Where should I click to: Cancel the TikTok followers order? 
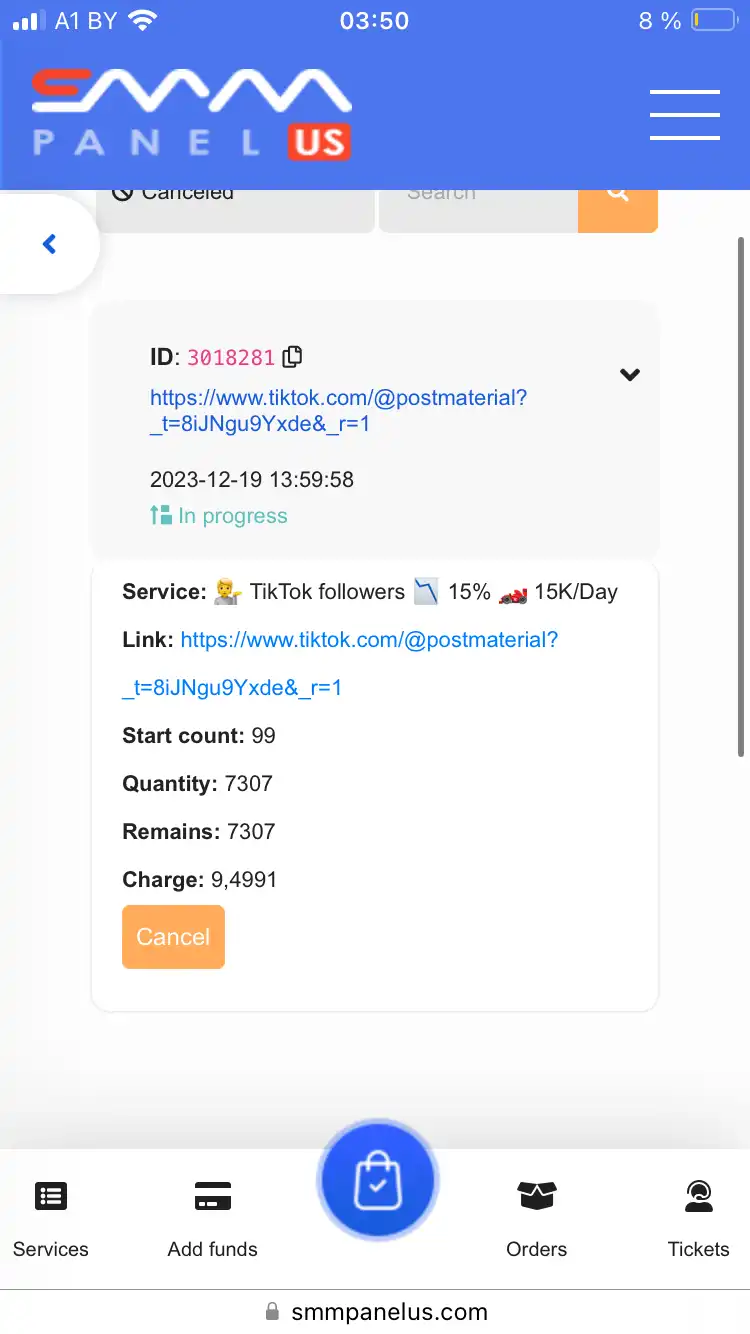point(173,937)
